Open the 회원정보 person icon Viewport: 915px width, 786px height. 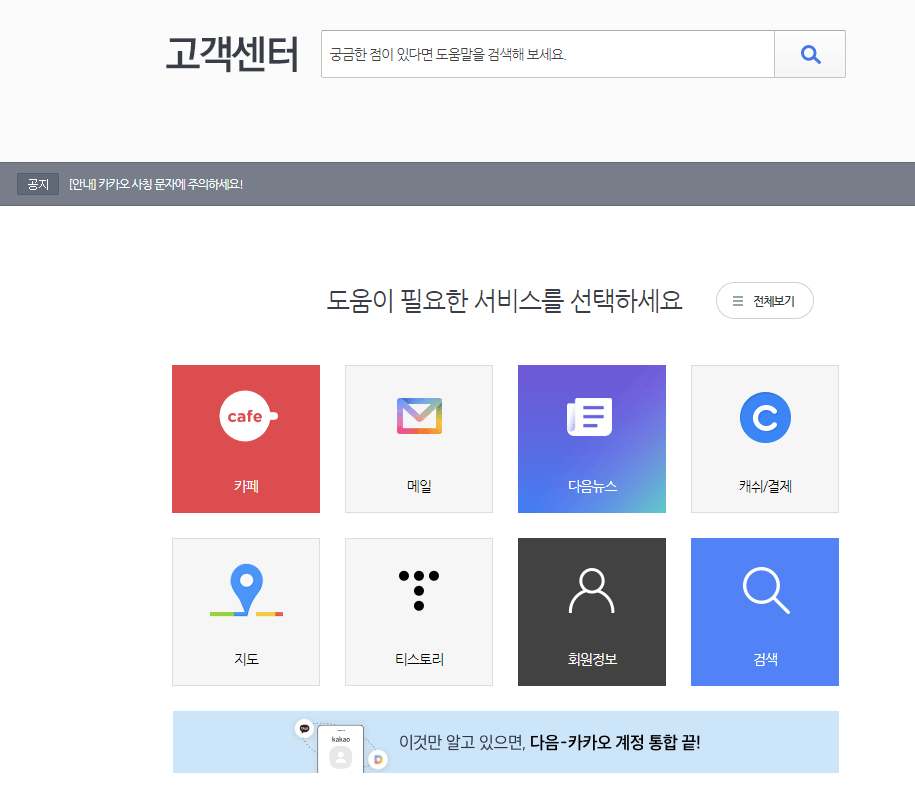[x=592, y=591]
